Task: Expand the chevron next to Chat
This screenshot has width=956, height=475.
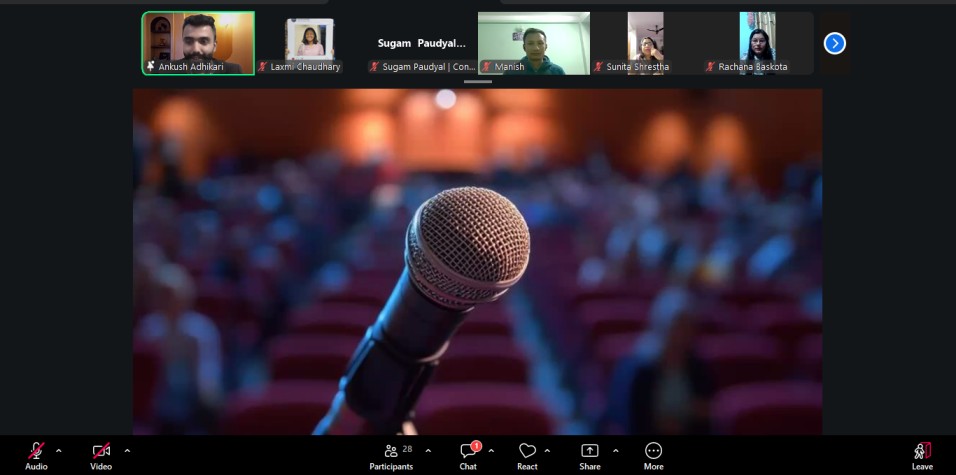Action: point(491,450)
